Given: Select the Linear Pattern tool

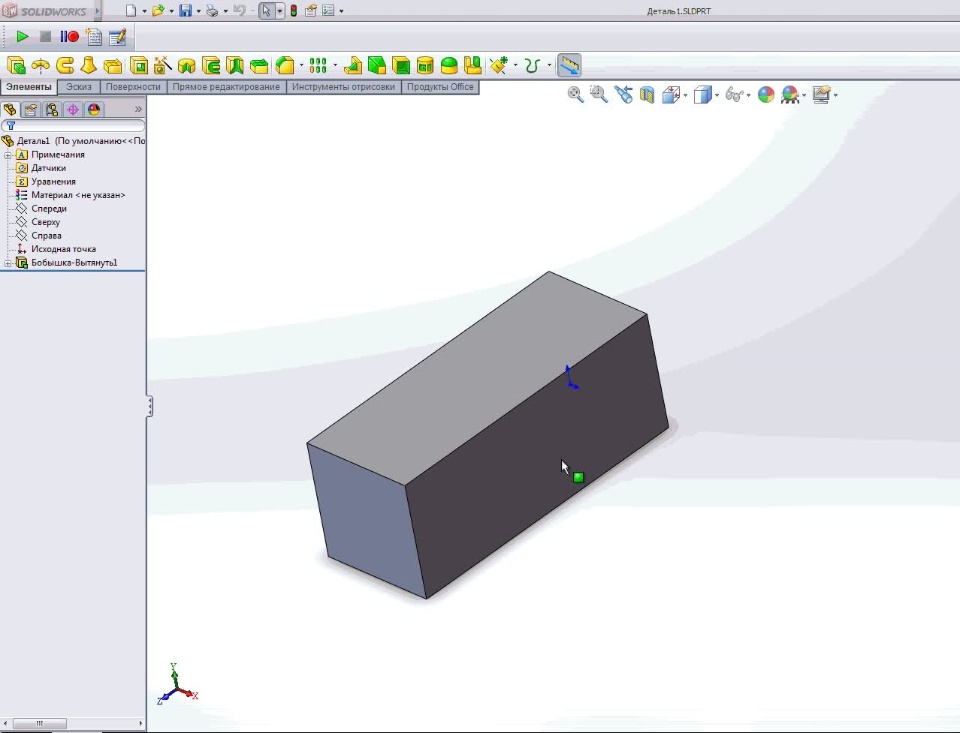Looking at the screenshot, I should point(318,65).
